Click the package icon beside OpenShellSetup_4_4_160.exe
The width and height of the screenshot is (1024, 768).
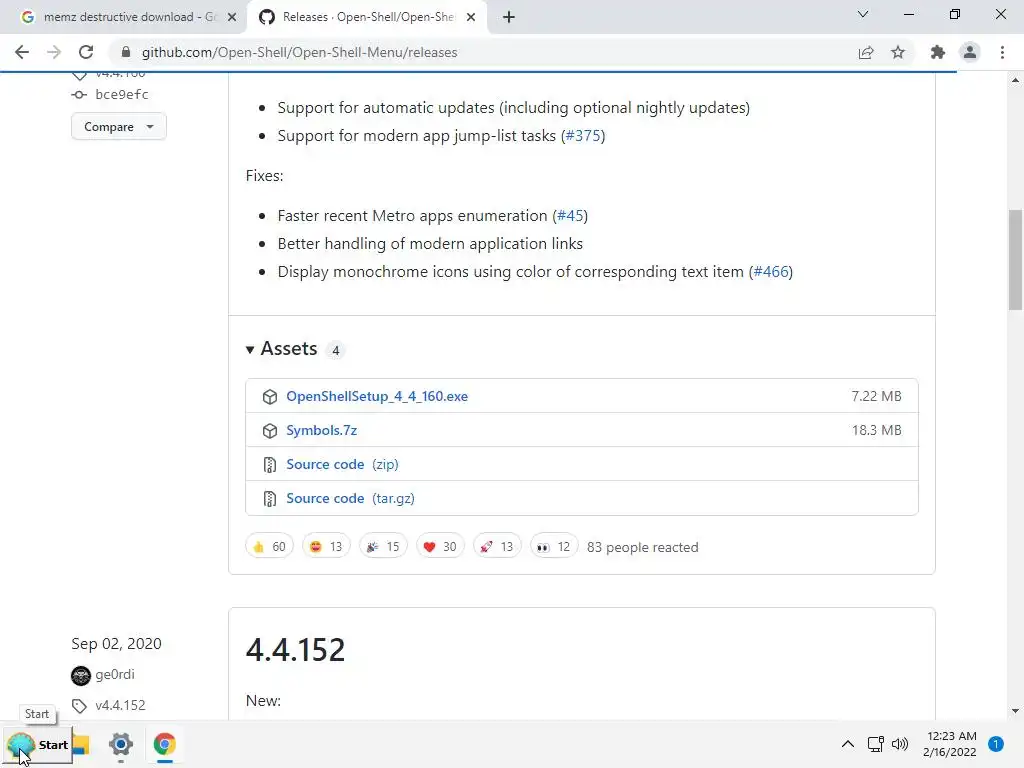(270, 396)
